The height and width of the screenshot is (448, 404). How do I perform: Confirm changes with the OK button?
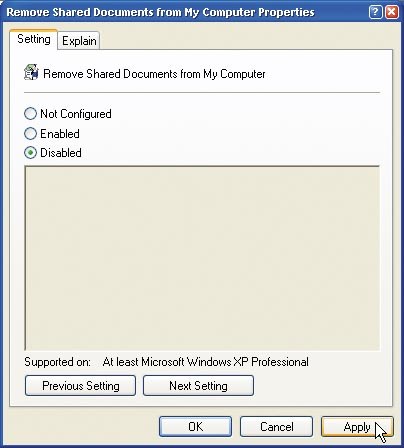click(195, 426)
